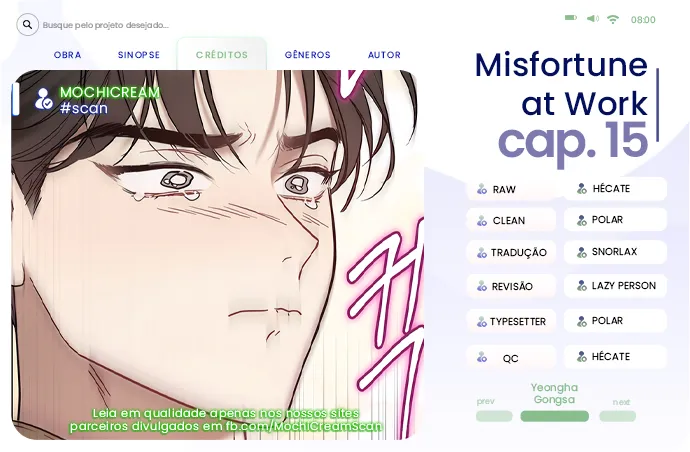
Task: Click the person icon next to QC
Action: (x=482, y=357)
